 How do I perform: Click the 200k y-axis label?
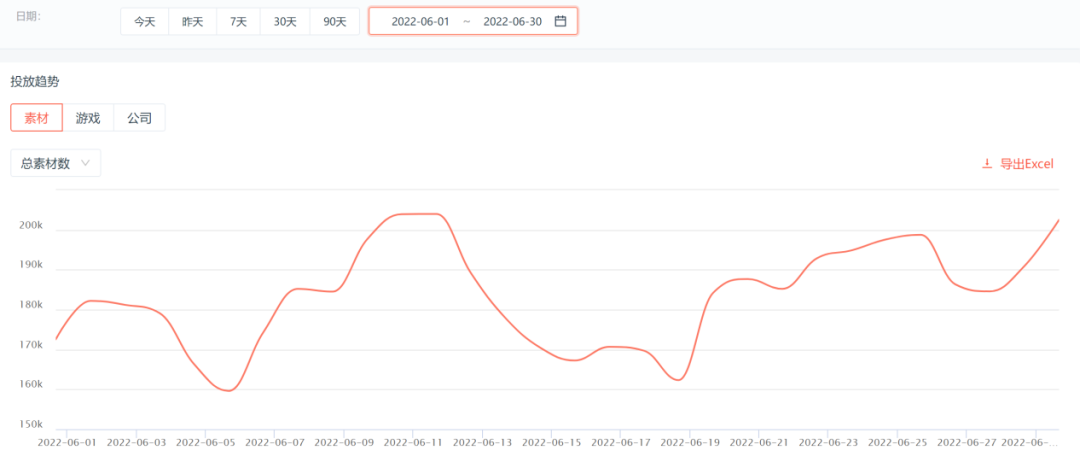point(32,225)
